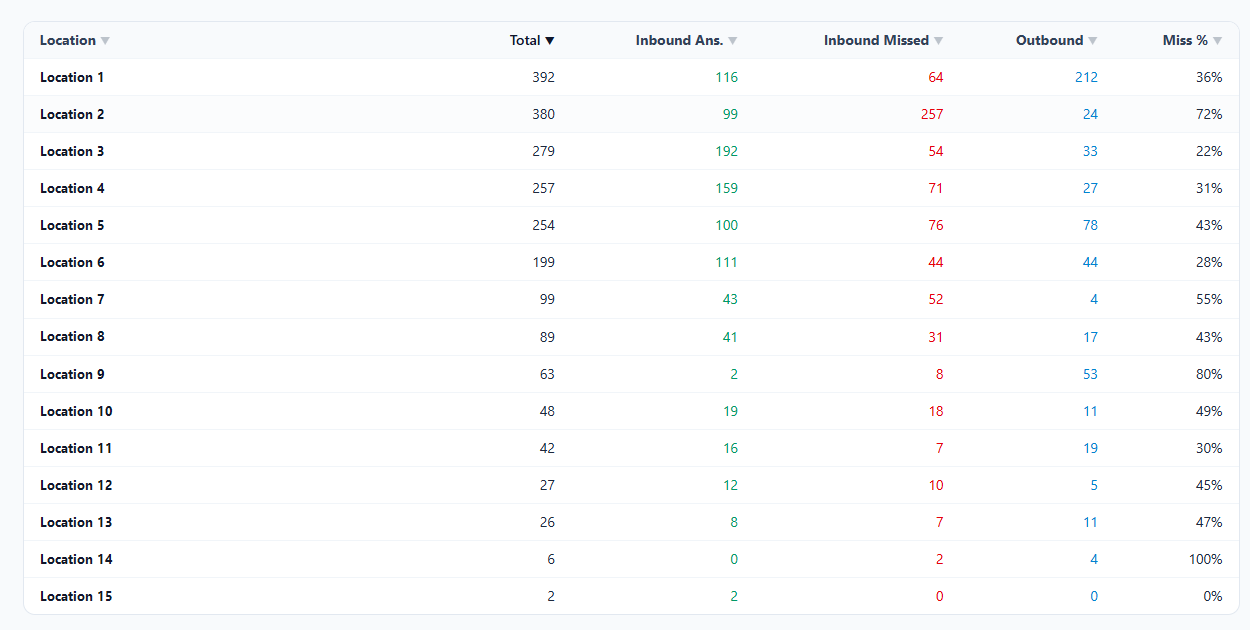Click inbound answered 192 for Location 3
Screen dimensions: 1250x630
(x=727, y=151)
